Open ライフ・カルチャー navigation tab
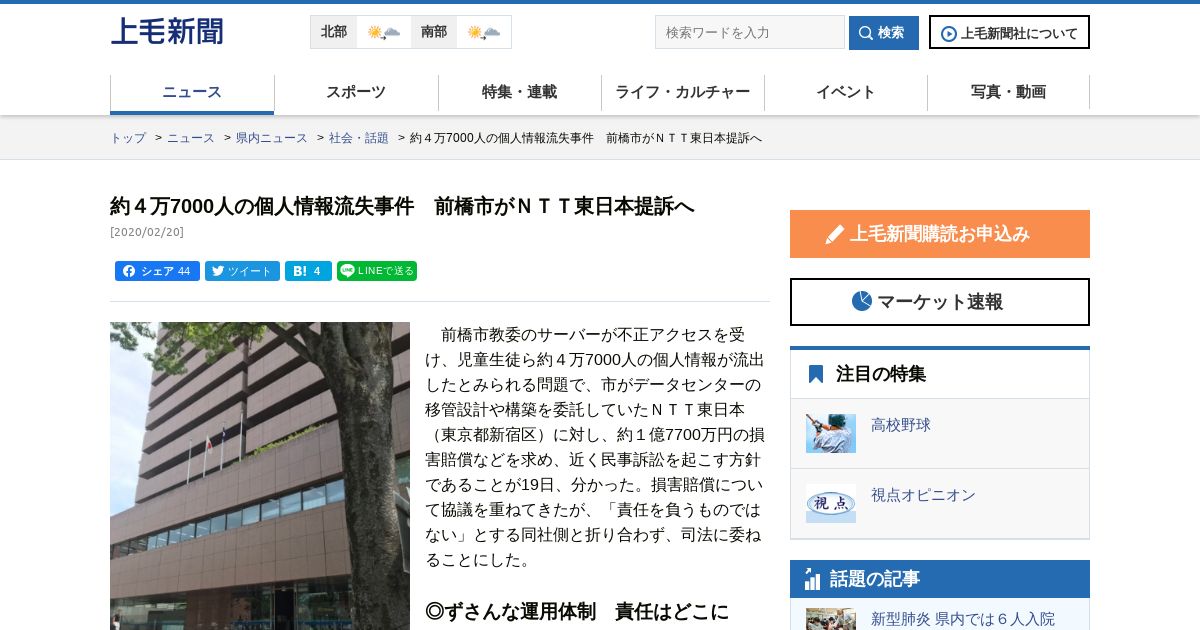Viewport: 1200px width, 630px height. click(x=683, y=92)
